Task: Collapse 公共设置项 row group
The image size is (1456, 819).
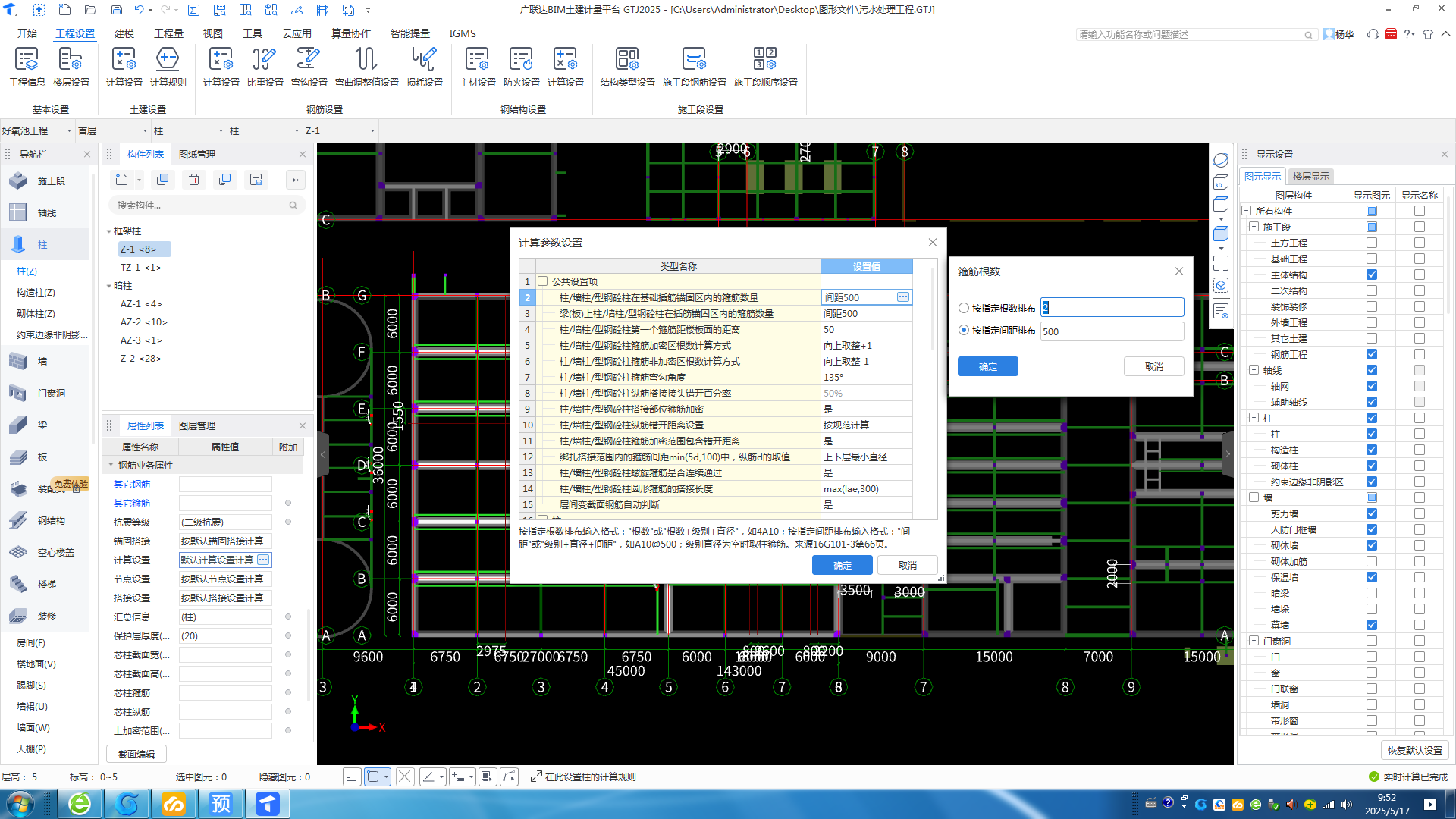Action: (543, 281)
